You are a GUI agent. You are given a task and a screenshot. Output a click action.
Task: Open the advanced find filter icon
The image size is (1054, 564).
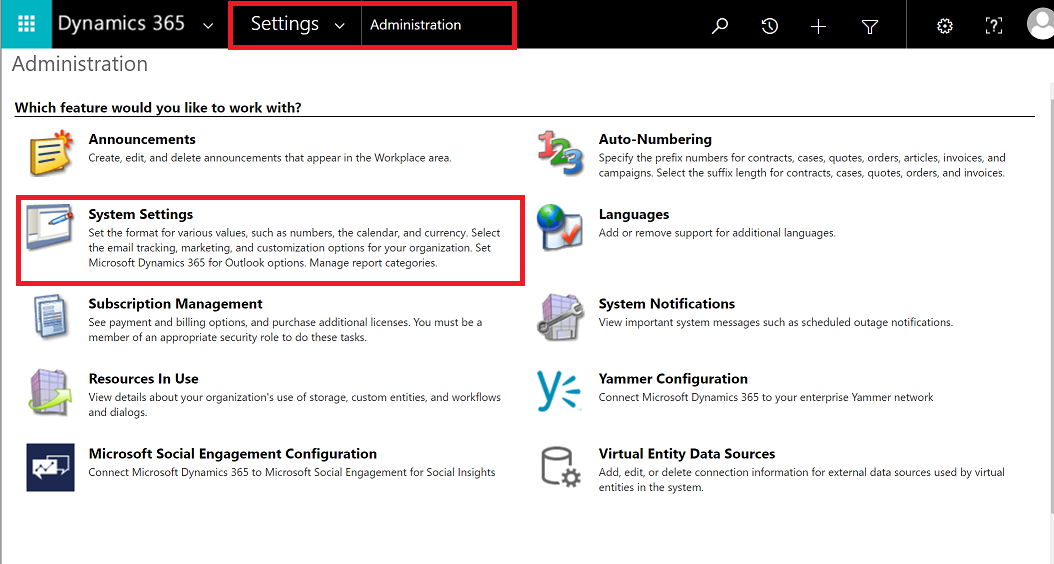[x=870, y=26]
